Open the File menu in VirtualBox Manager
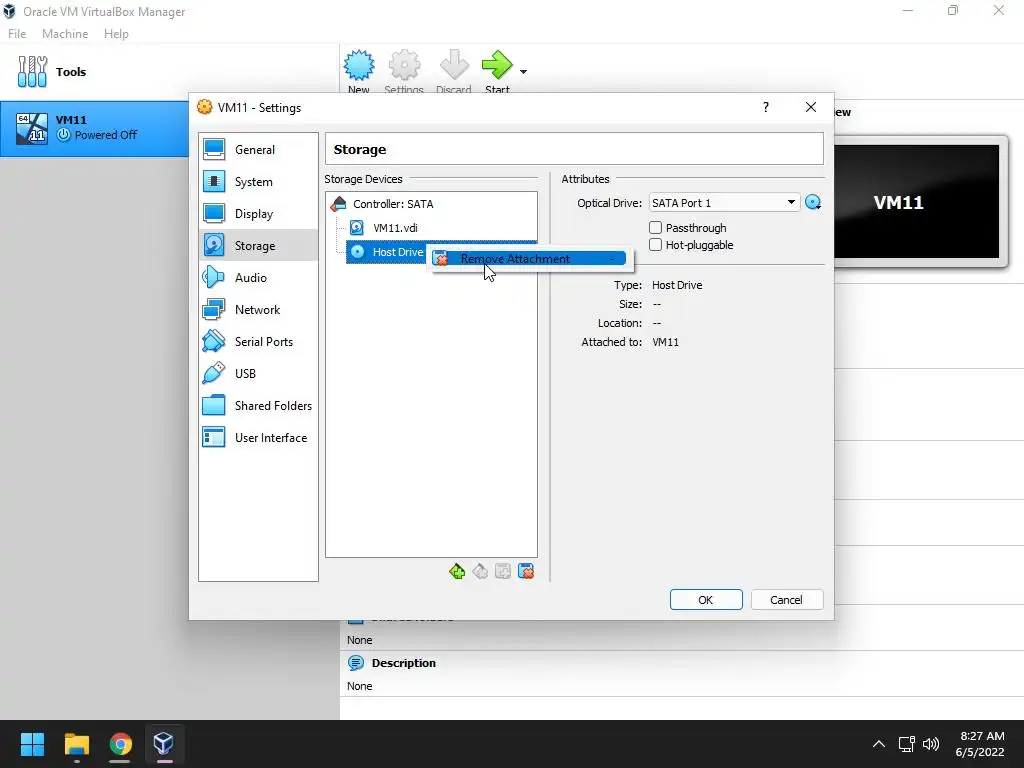The height and width of the screenshot is (768, 1024). pyautogui.click(x=17, y=34)
